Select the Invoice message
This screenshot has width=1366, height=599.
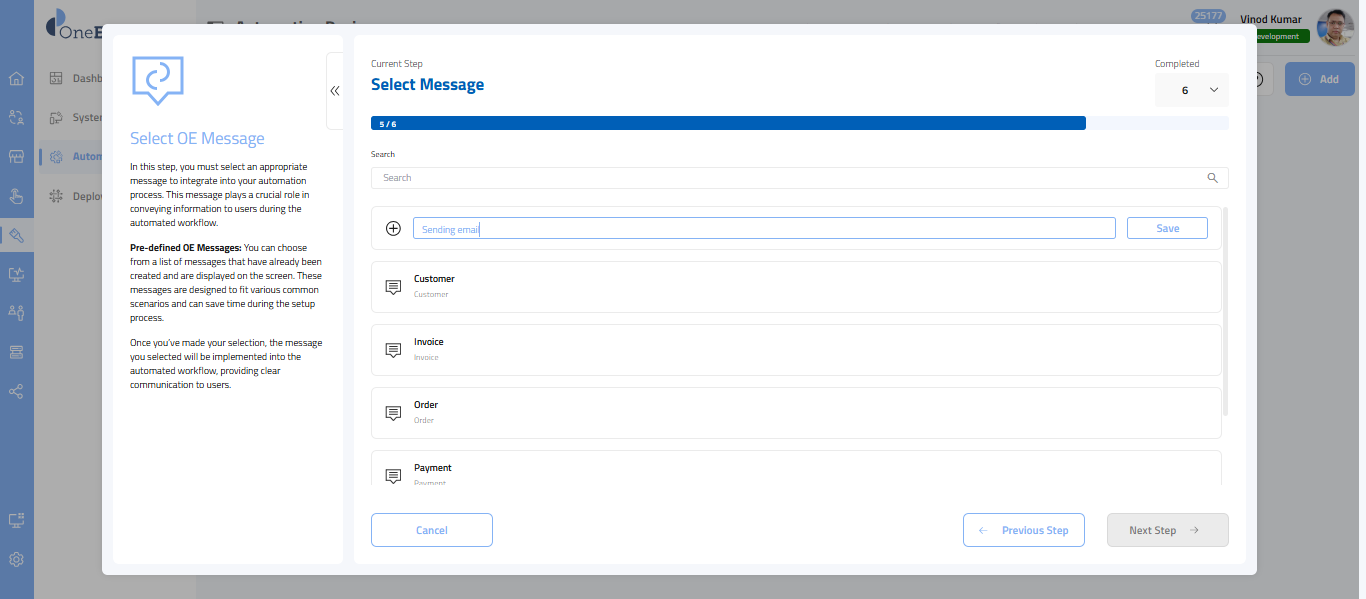(795, 349)
